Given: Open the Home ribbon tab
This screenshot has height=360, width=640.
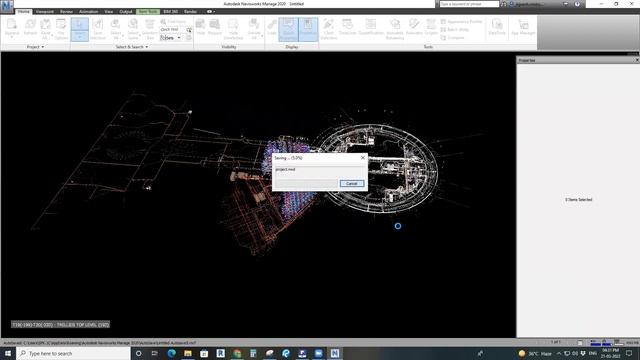Looking at the screenshot, I should pyautogui.click(x=24, y=11).
